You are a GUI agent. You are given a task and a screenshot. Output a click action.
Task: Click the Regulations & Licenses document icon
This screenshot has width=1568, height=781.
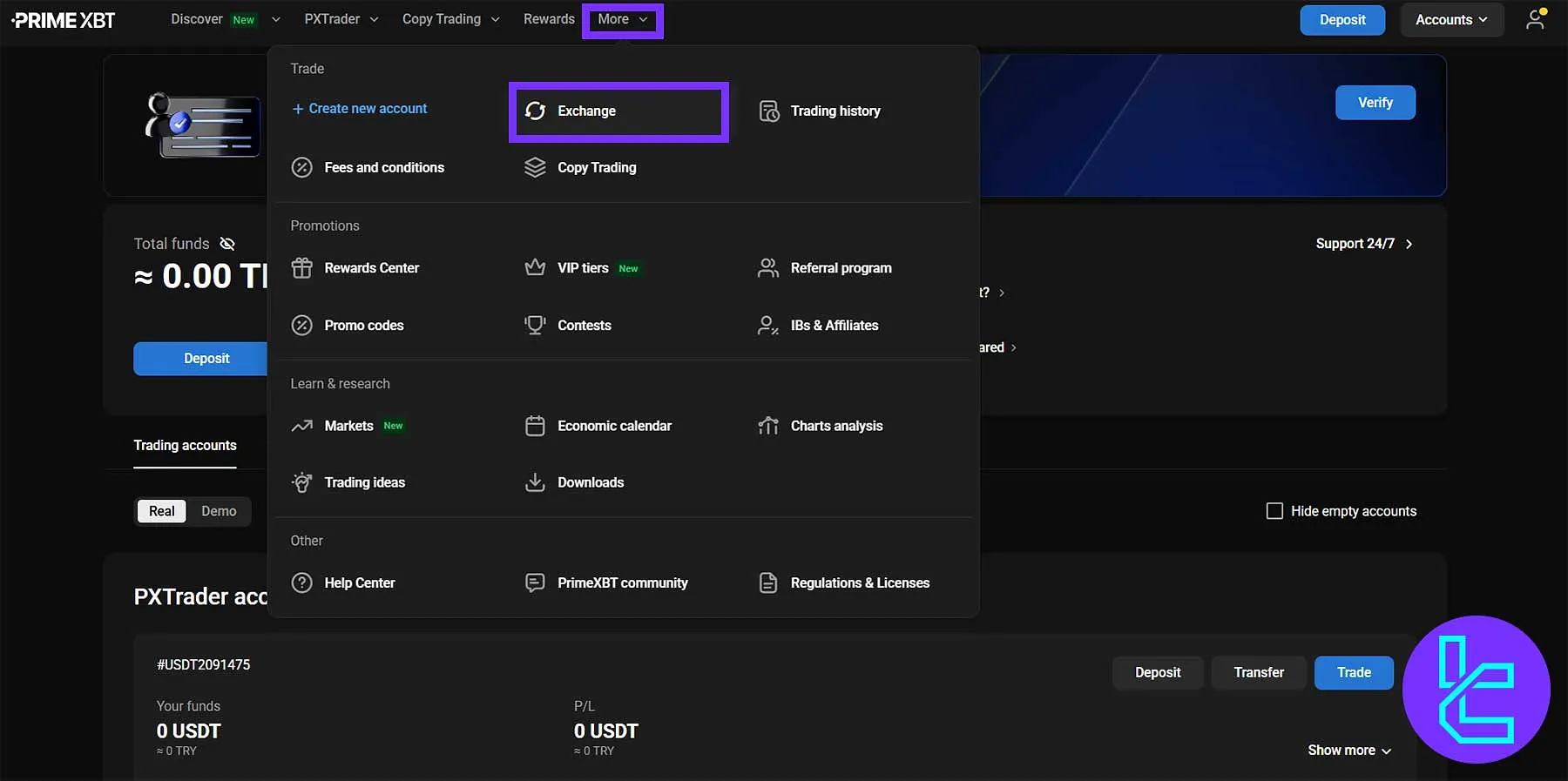pyautogui.click(x=768, y=582)
